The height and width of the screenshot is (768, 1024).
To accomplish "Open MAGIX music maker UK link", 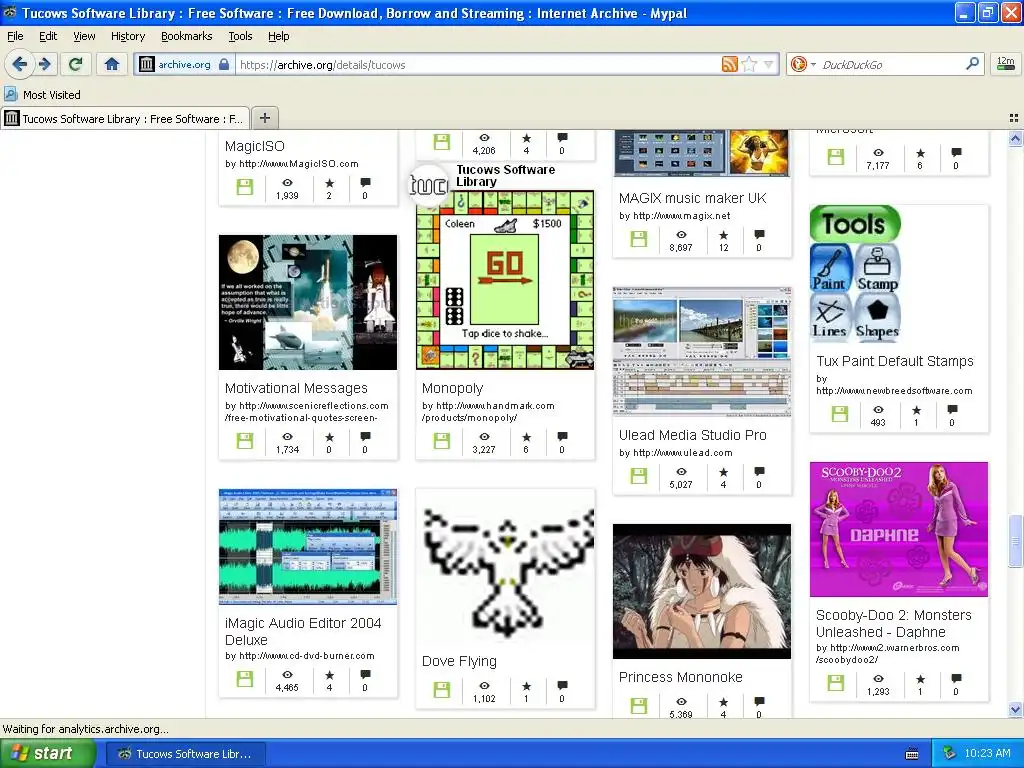I will pos(692,198).
